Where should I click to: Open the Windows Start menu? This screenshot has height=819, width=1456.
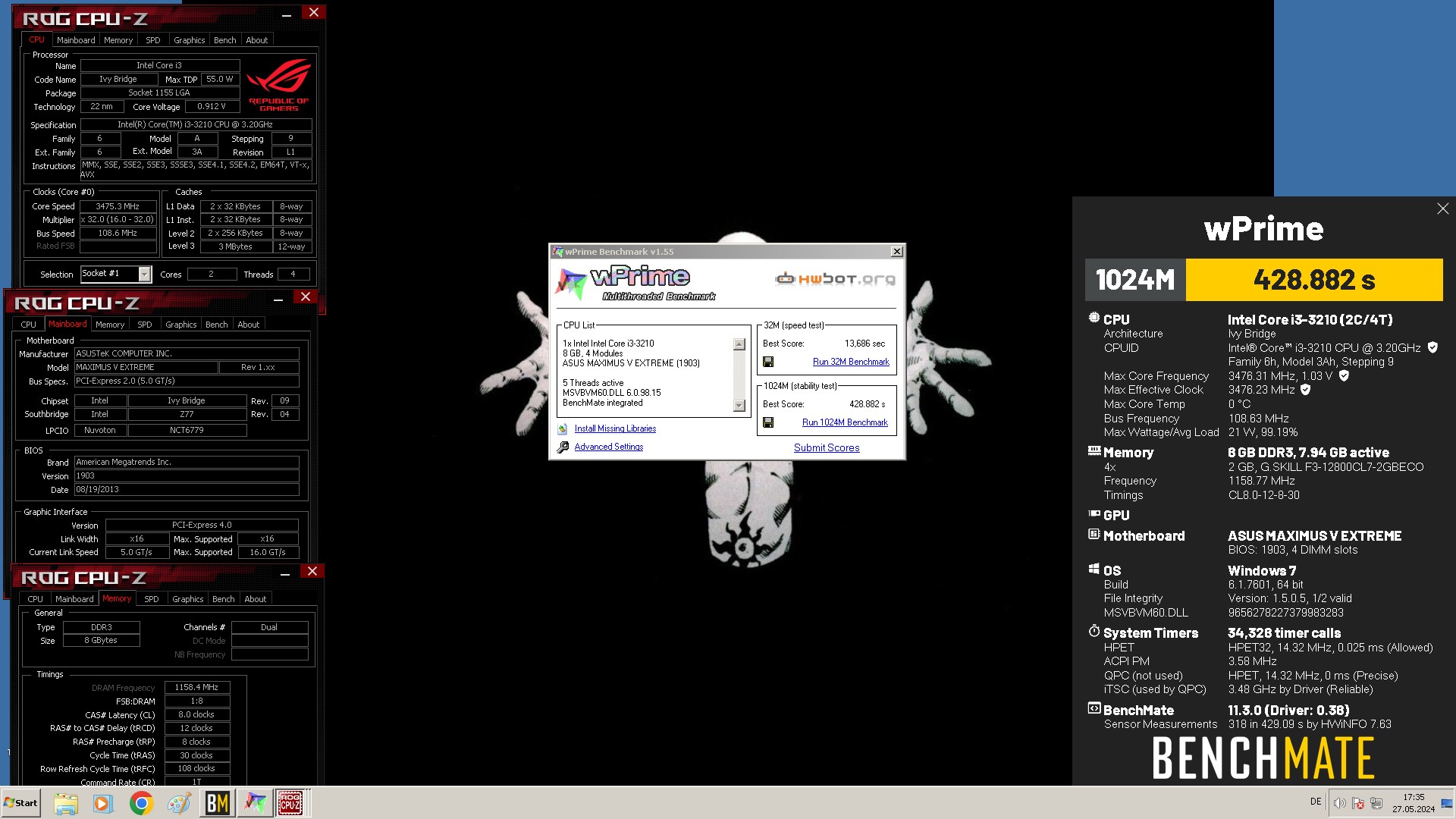20,803
